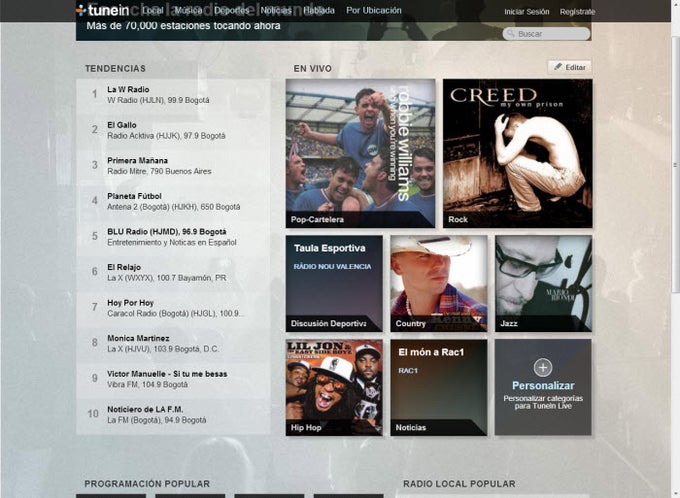Click RÀDIO NOU VALENCIA label
The height and width of the screenshot is (498, 680).
click(333, 266)
